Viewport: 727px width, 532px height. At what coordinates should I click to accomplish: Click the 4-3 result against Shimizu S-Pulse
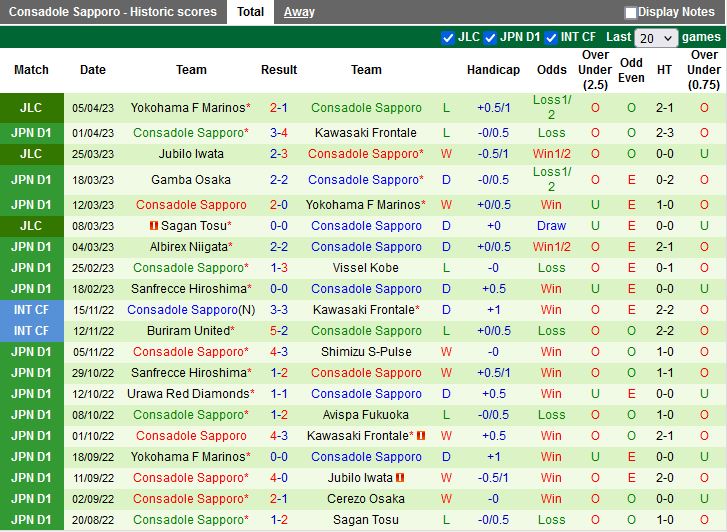pyautogui.click(x=279, y=352)
